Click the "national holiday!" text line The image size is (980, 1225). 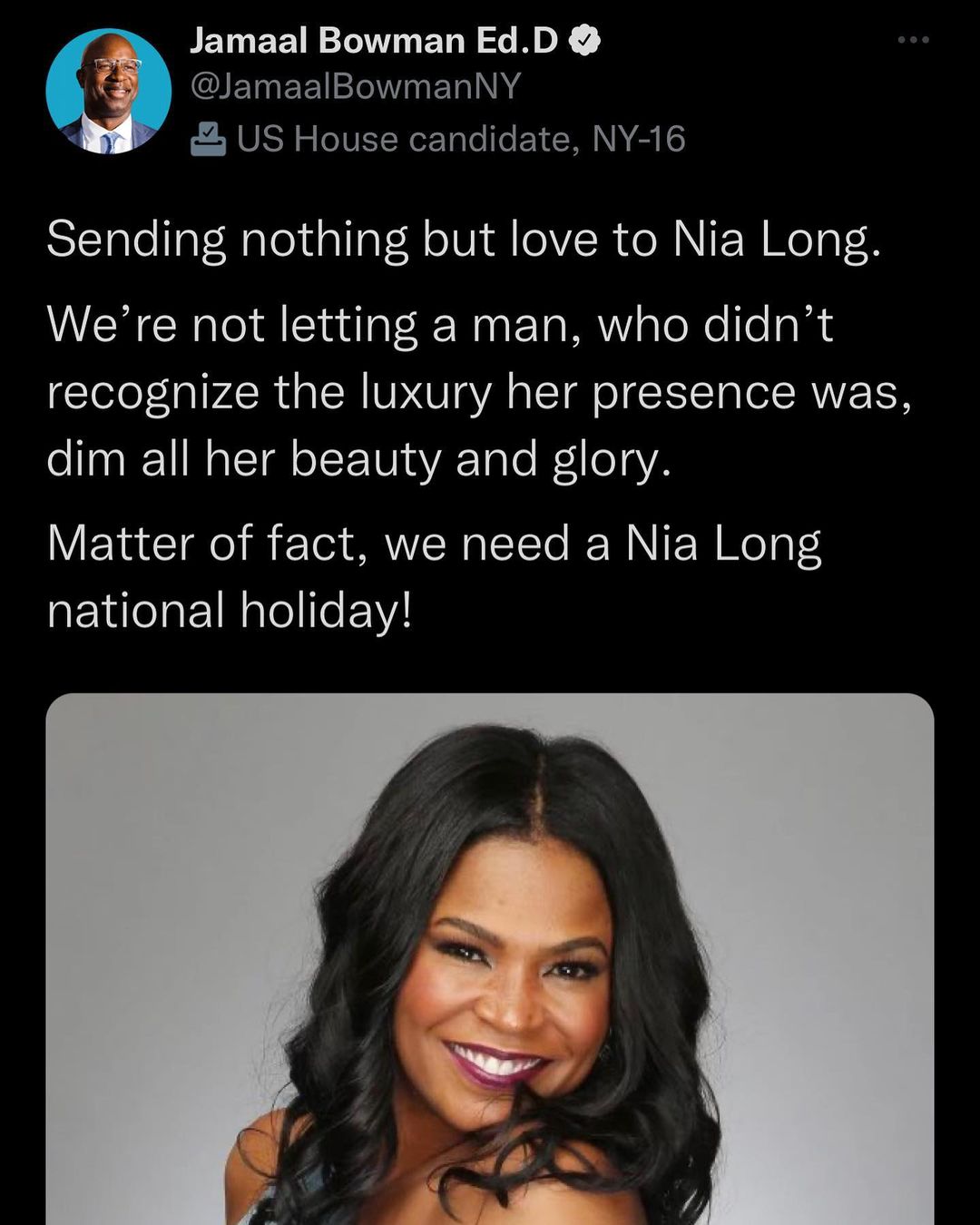click(x=230, y=610)
